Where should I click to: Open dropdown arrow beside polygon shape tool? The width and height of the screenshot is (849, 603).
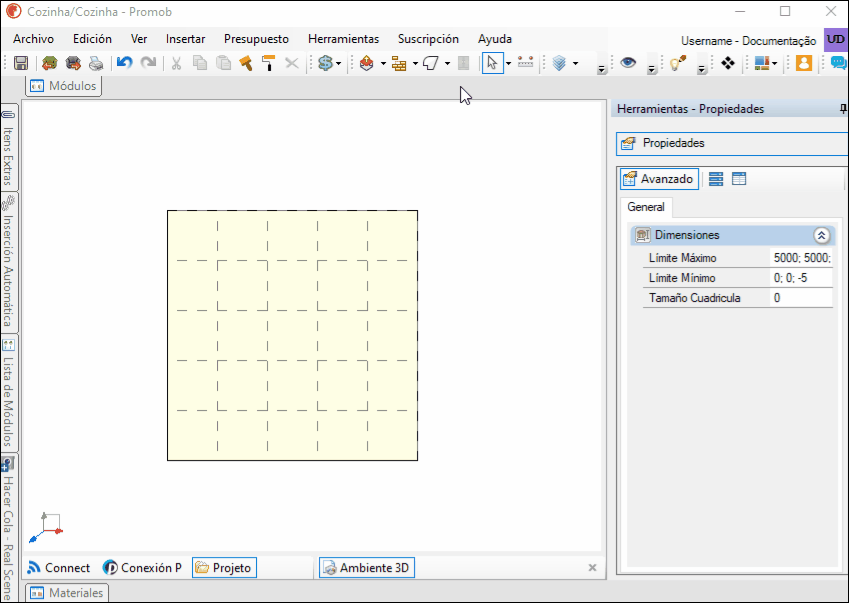(447, 63)
